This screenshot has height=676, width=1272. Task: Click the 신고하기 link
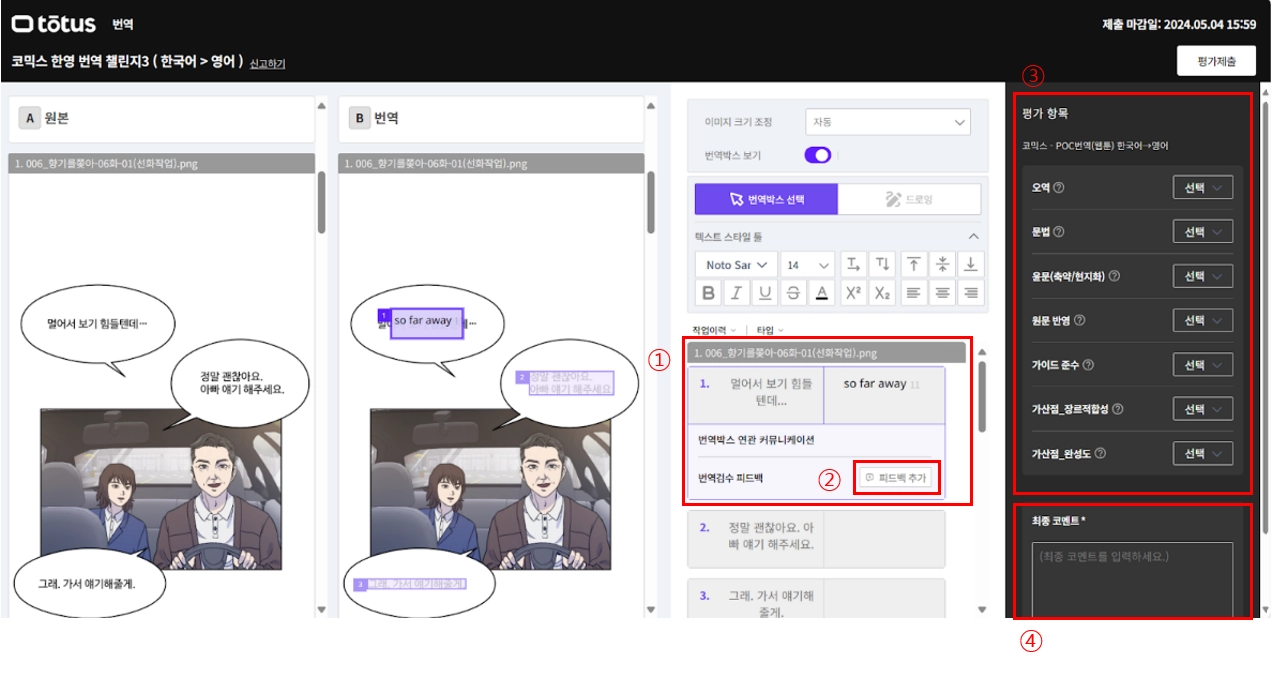pyautogui.click(x=267, y=63)
